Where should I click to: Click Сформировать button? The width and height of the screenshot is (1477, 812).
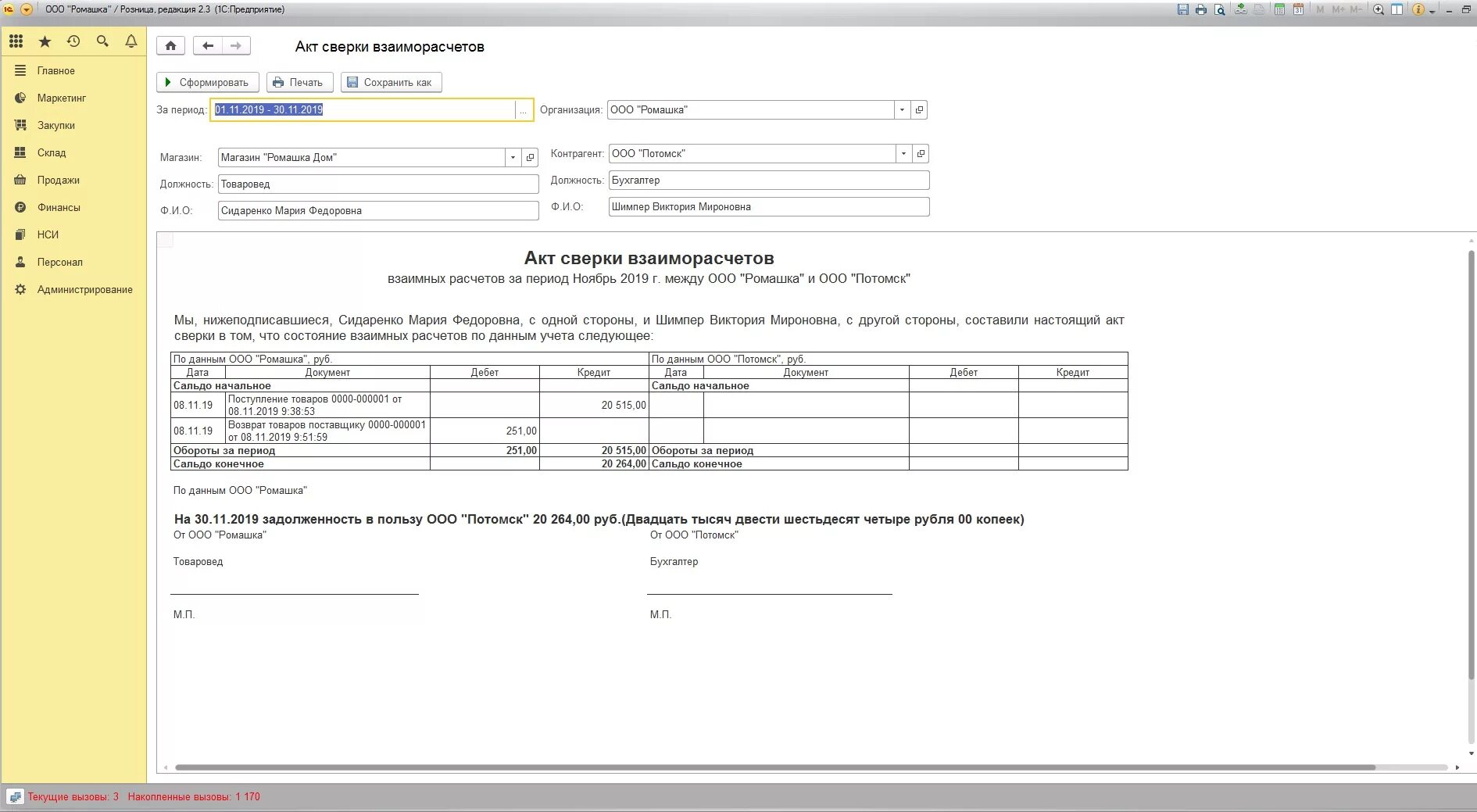click(x=208, y=82)
